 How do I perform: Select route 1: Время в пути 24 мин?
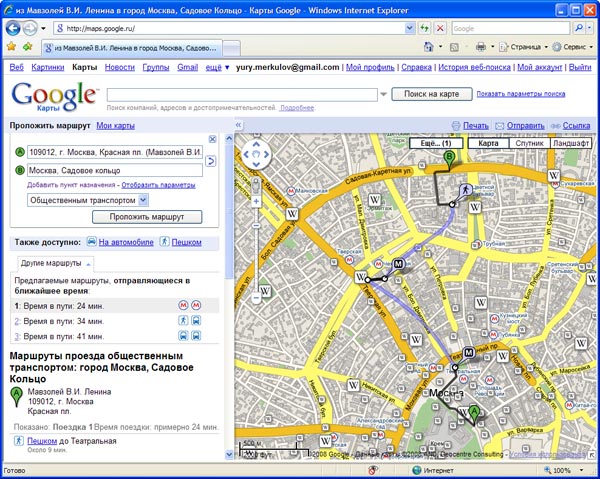[x=115, y=306]
